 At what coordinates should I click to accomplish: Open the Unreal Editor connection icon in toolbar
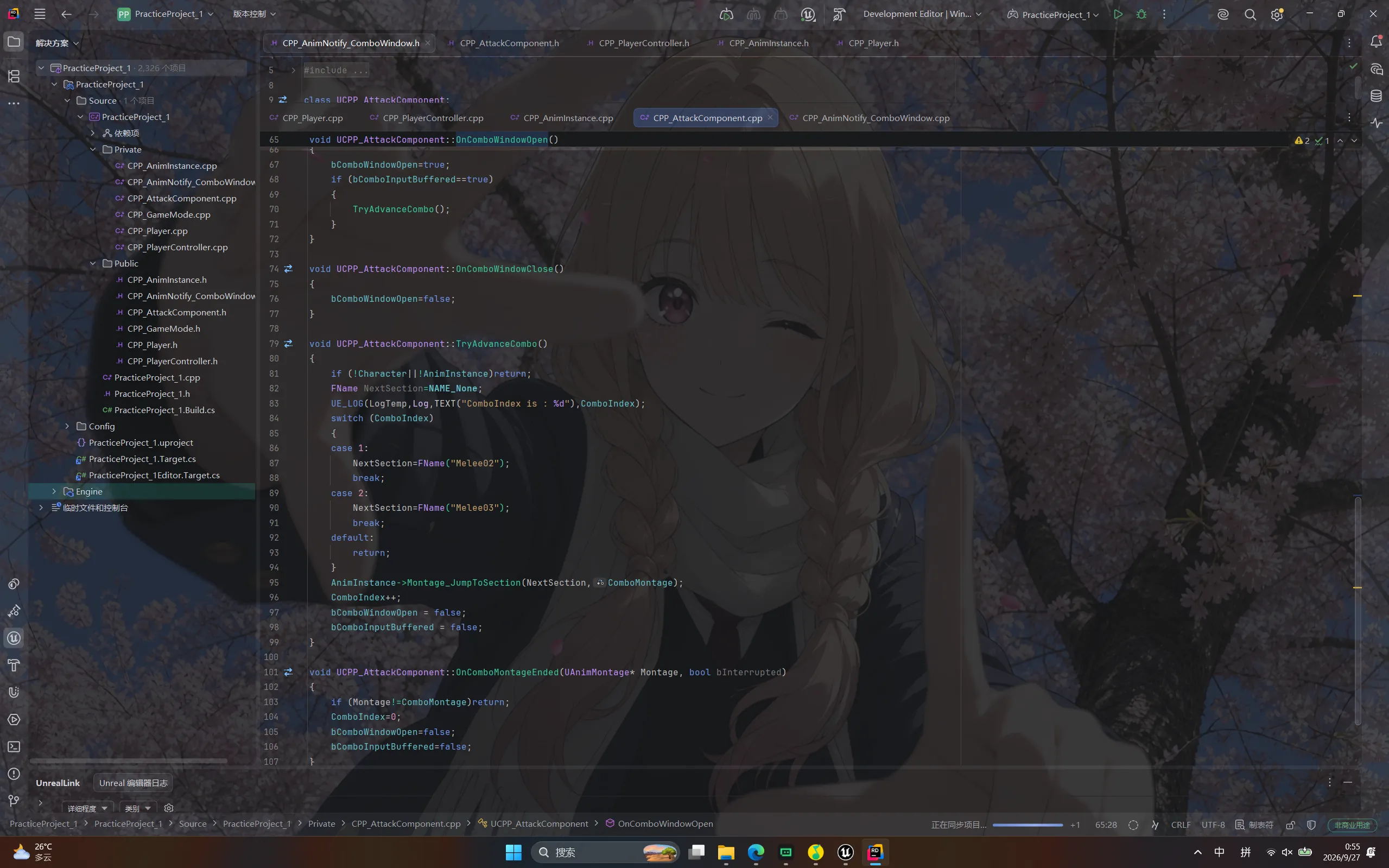pyautogui.click(x=808, y=14)
